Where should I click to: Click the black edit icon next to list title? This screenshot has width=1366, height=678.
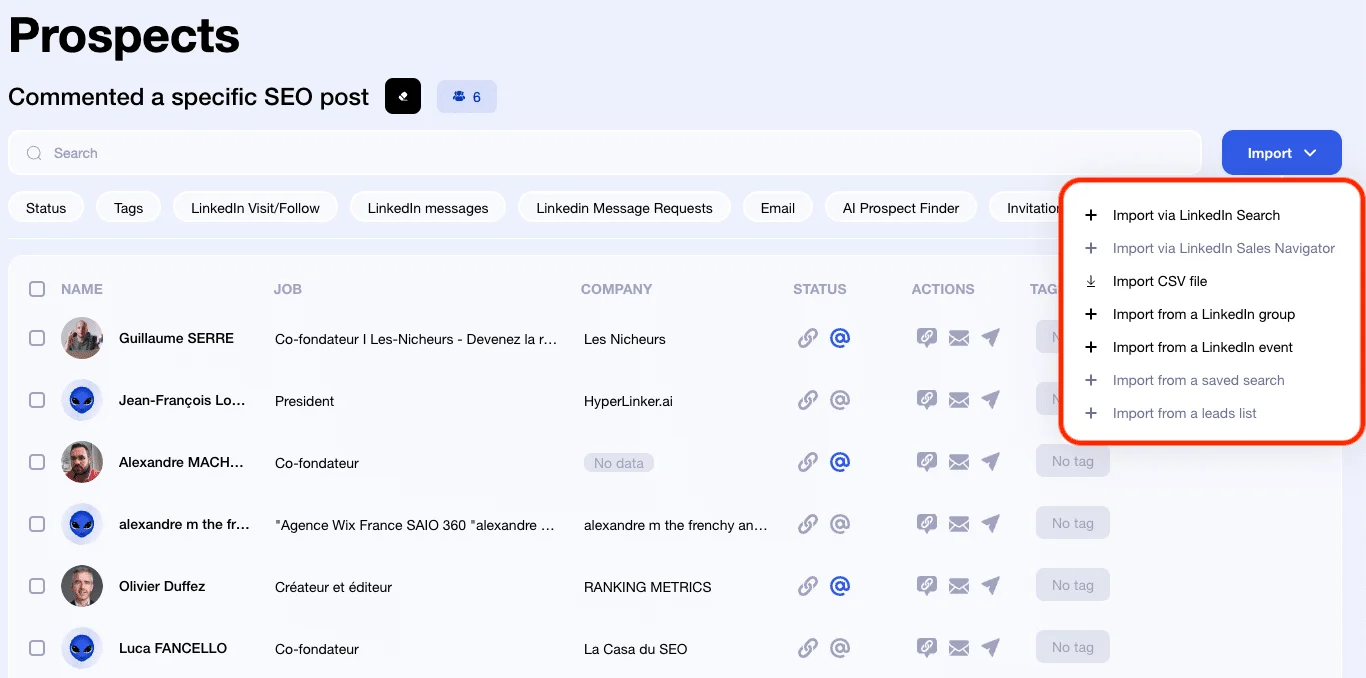(403, 96)
